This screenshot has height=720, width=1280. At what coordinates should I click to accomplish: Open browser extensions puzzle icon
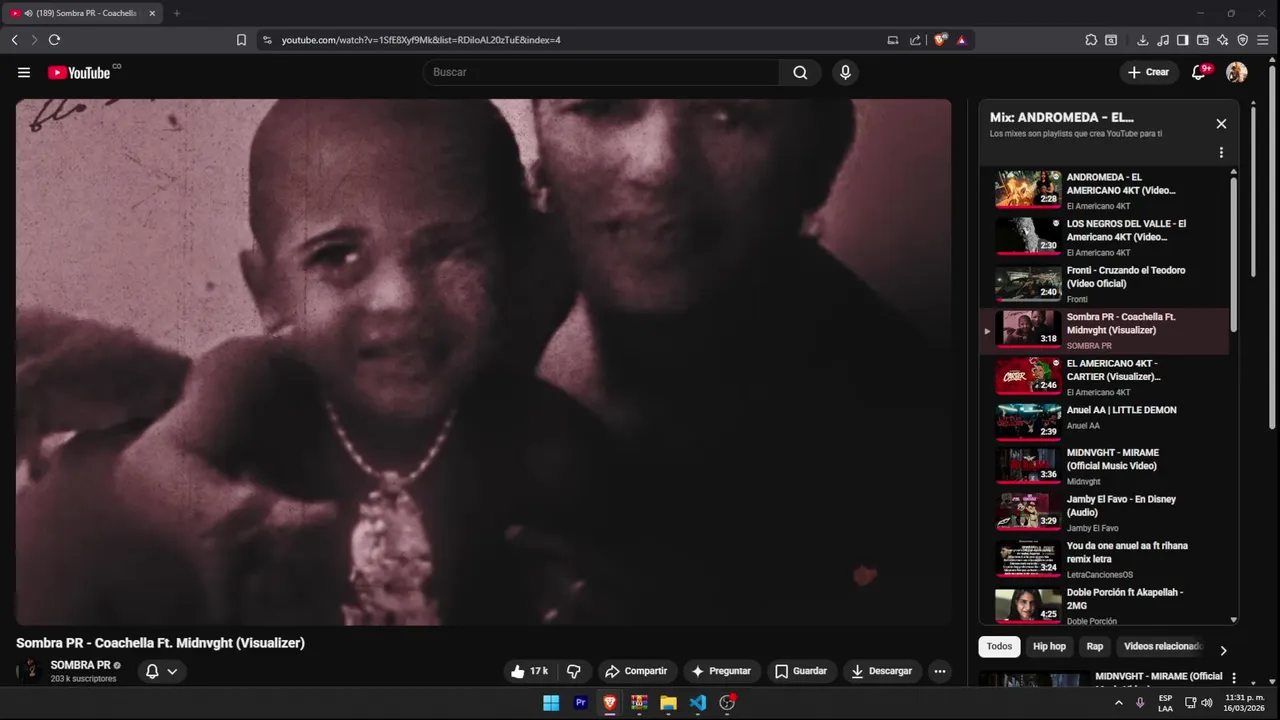(1091, 40)
